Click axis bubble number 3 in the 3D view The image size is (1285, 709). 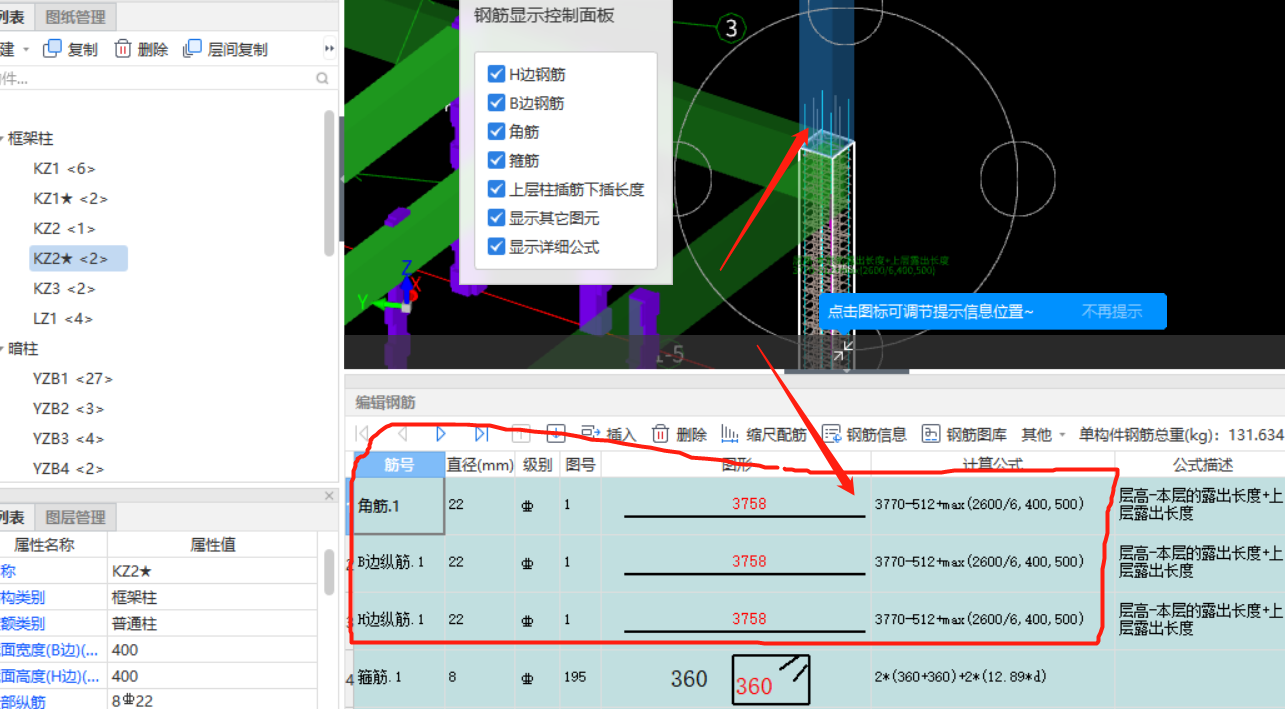(731, 29)
